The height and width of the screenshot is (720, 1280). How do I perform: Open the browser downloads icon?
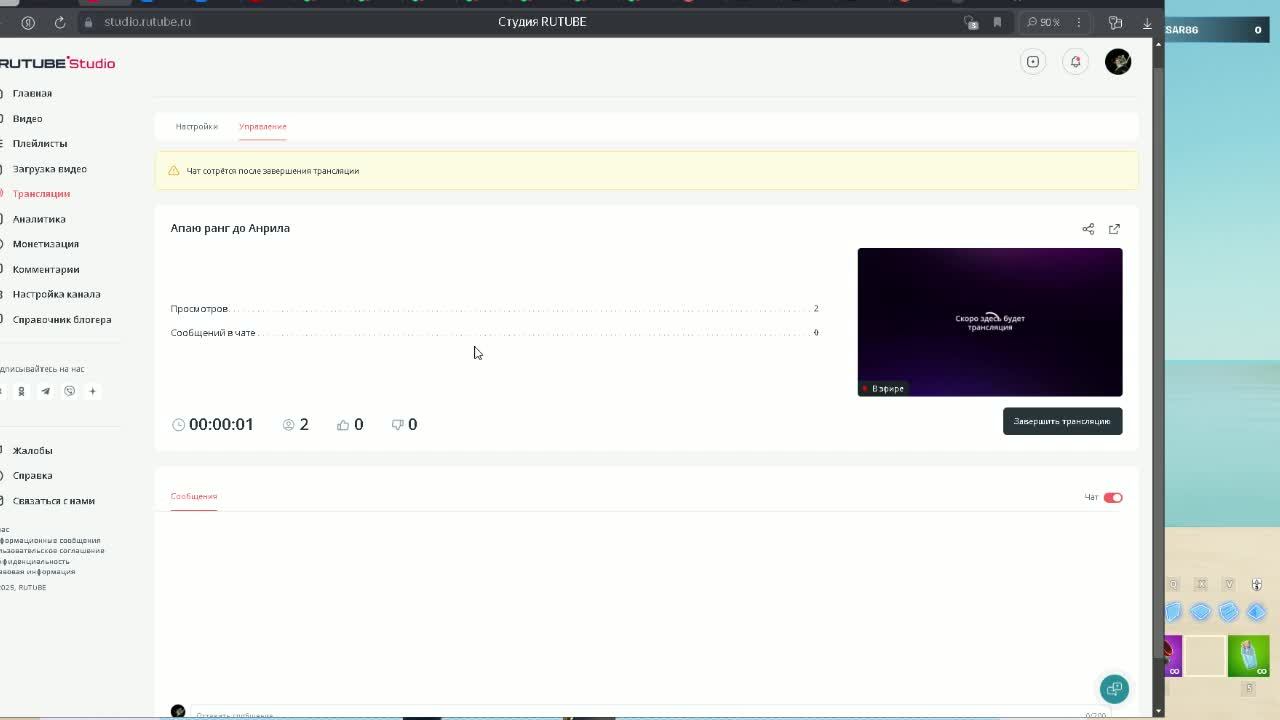[1147, 22]
